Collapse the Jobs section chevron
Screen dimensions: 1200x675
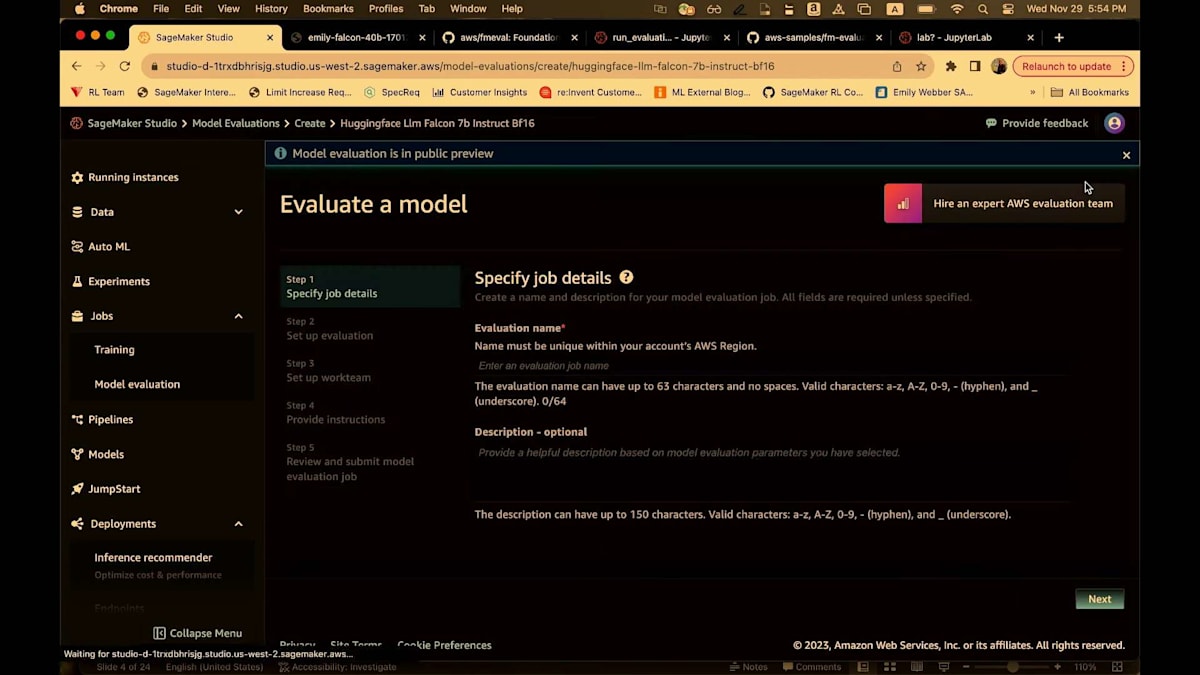point(238,316)
